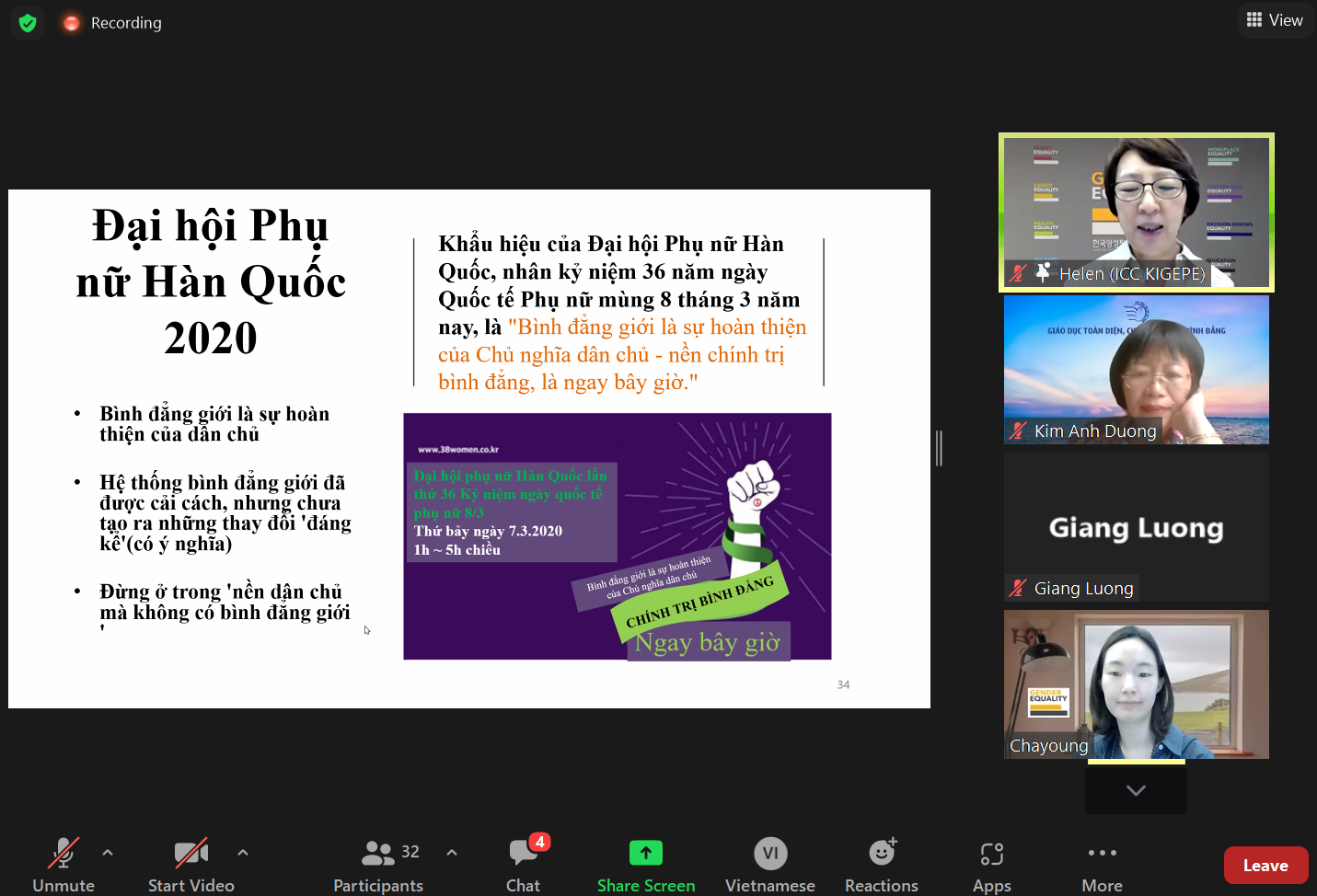The height and width of the screenshot is (896, 1317).
Task: Open the Chat panel
Action: [x=523, y=865]
